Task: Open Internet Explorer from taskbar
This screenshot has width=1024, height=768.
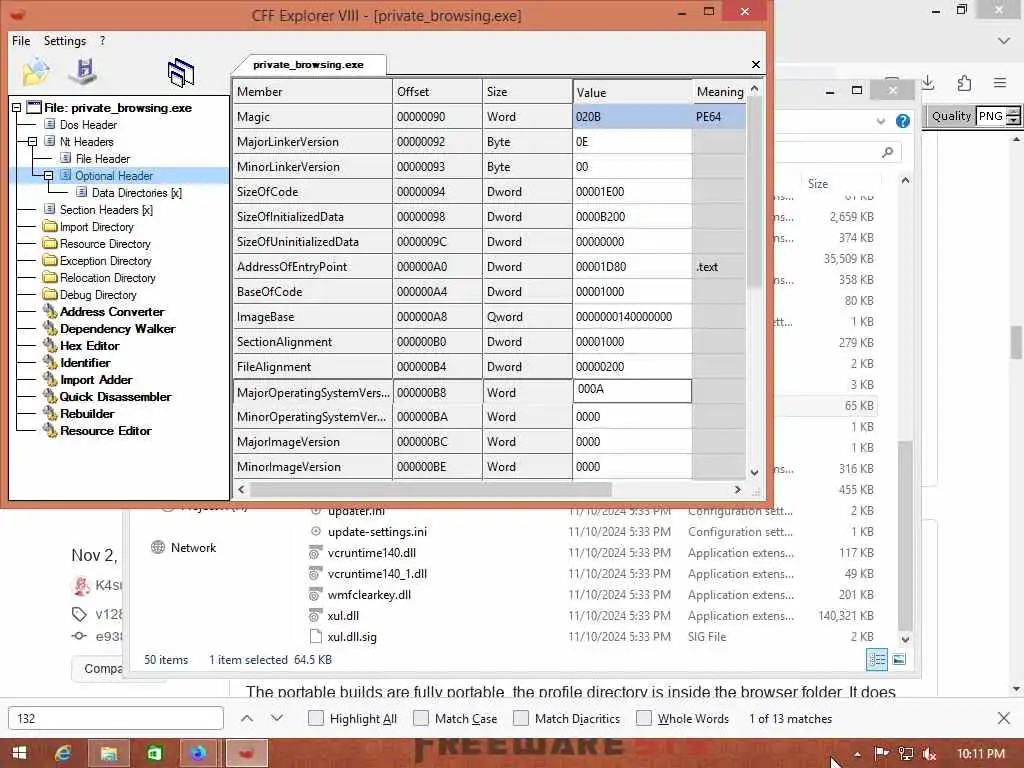Action: (63, 753)
